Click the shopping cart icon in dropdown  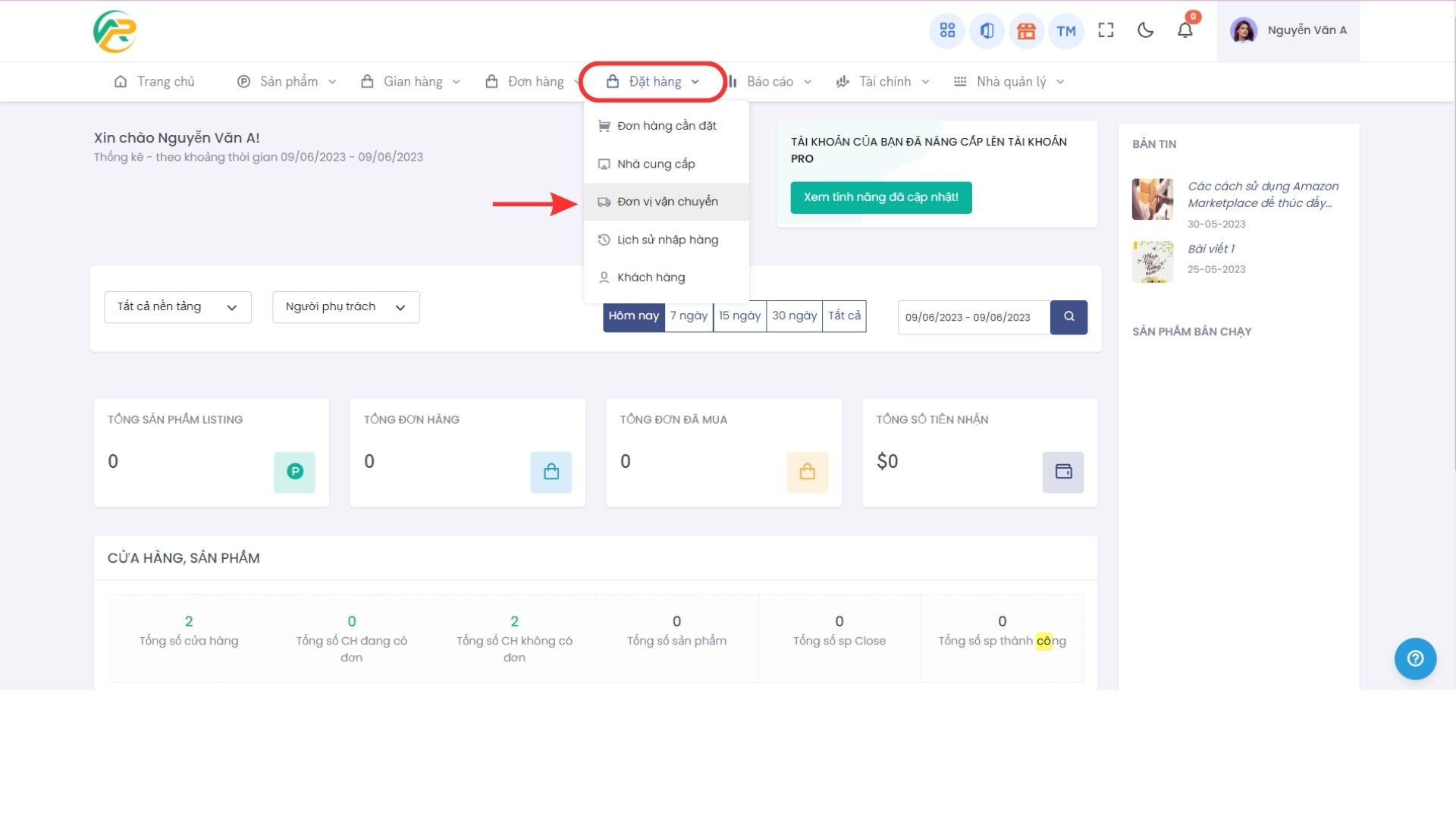pos(604,126)
